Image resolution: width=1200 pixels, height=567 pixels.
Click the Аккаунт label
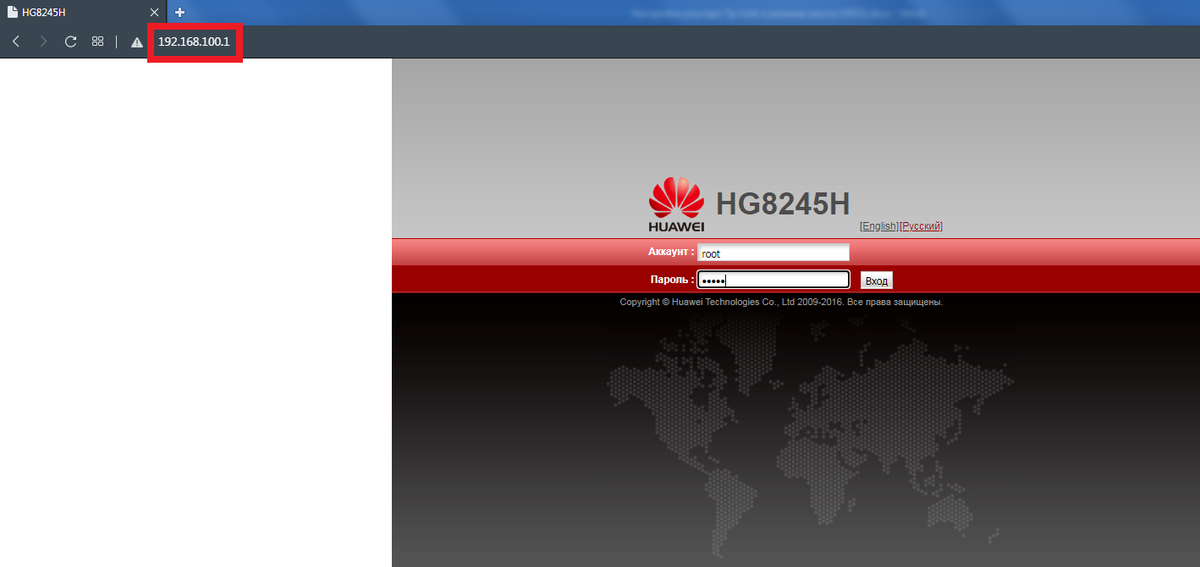coord(671,253)
